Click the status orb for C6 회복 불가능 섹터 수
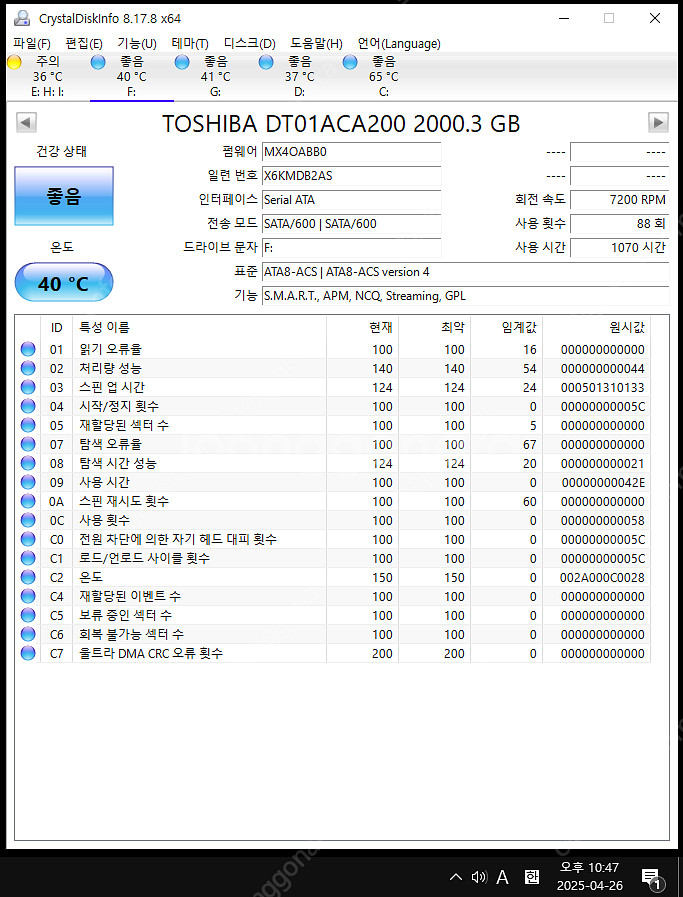683x897 pixels. pyautogui.click(x=27, y=634)
